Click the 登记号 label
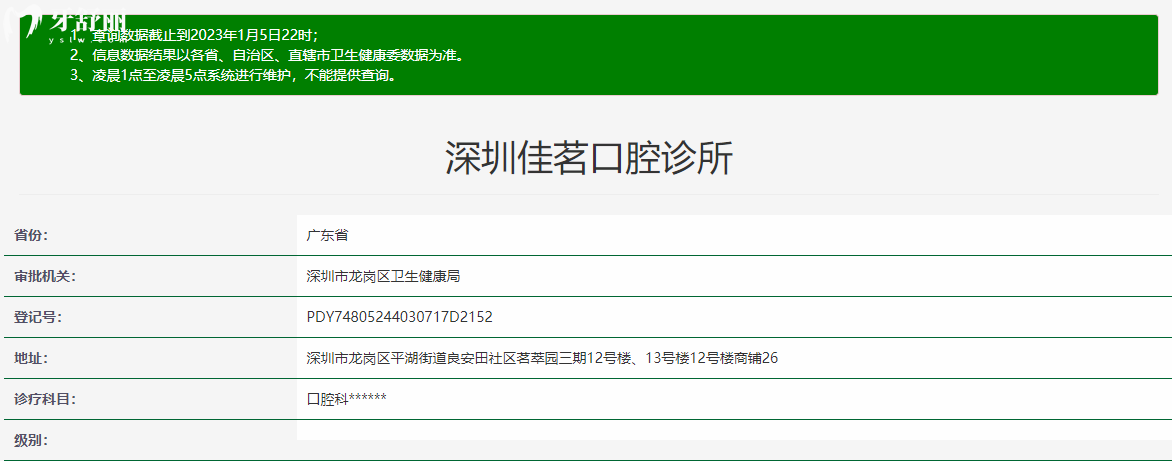This screenshot has height=461, width=1172. tap(37, 317)
